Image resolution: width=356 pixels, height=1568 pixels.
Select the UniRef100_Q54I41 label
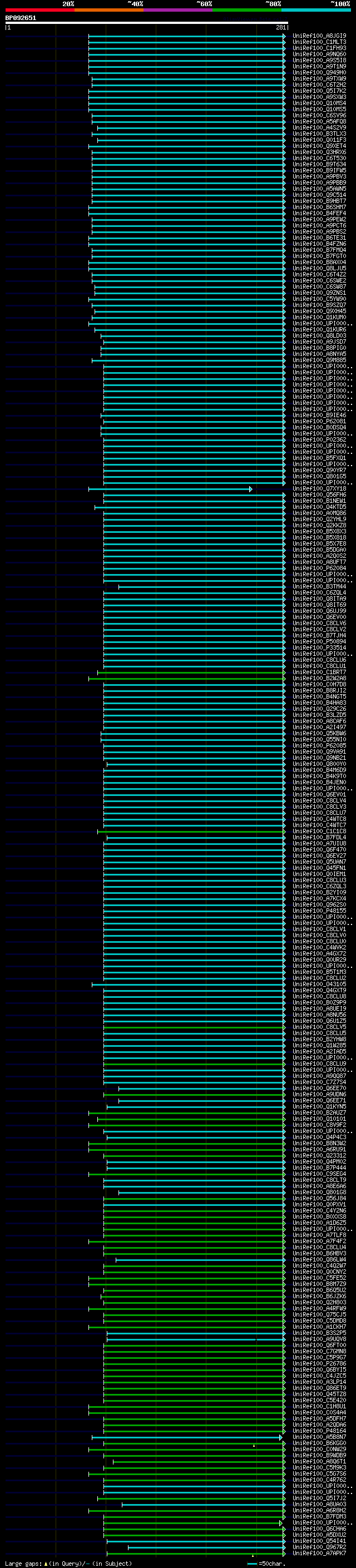[319, 1541]
